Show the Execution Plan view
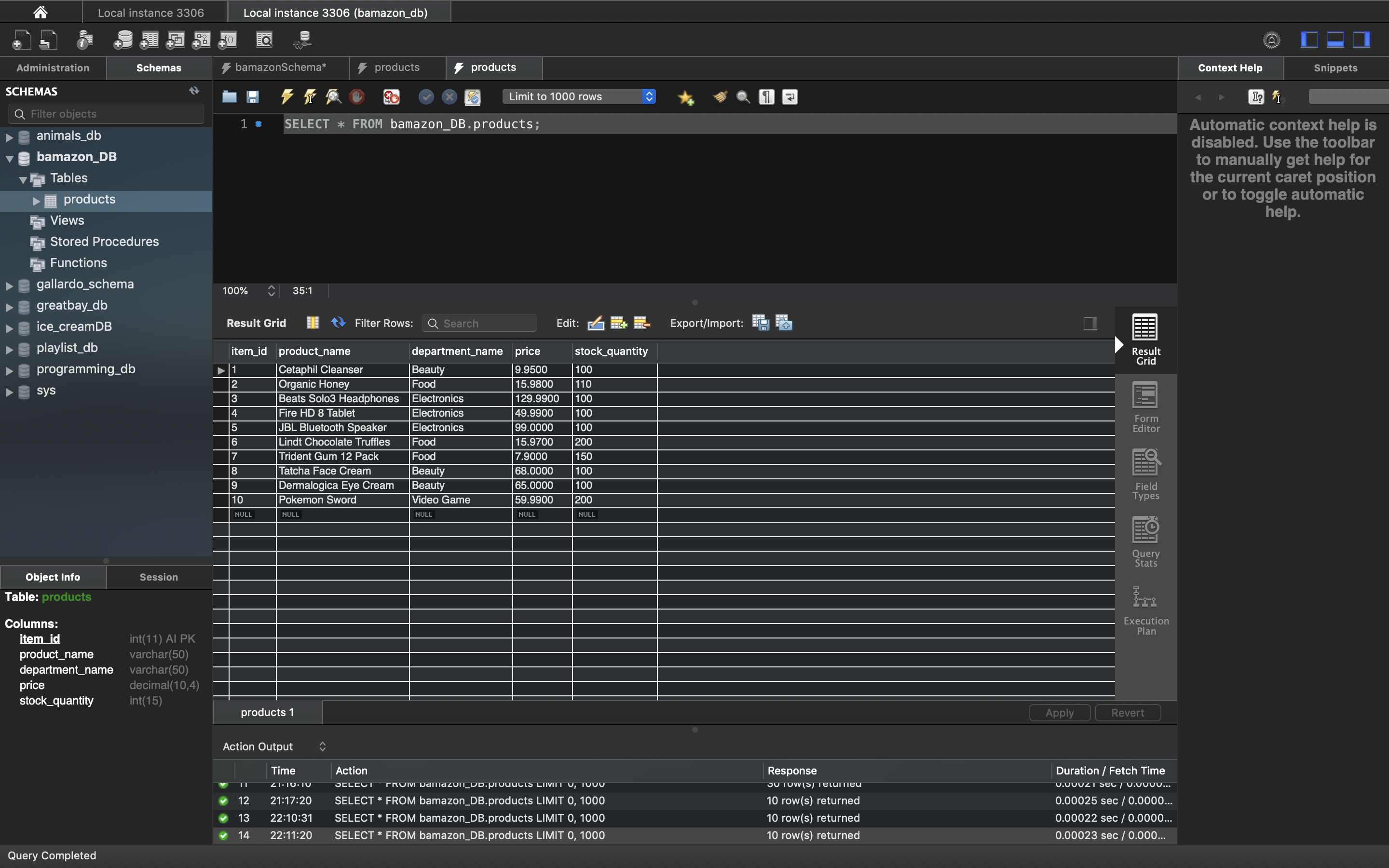This screenshot has width=1389, height=868. [1145, 610]
